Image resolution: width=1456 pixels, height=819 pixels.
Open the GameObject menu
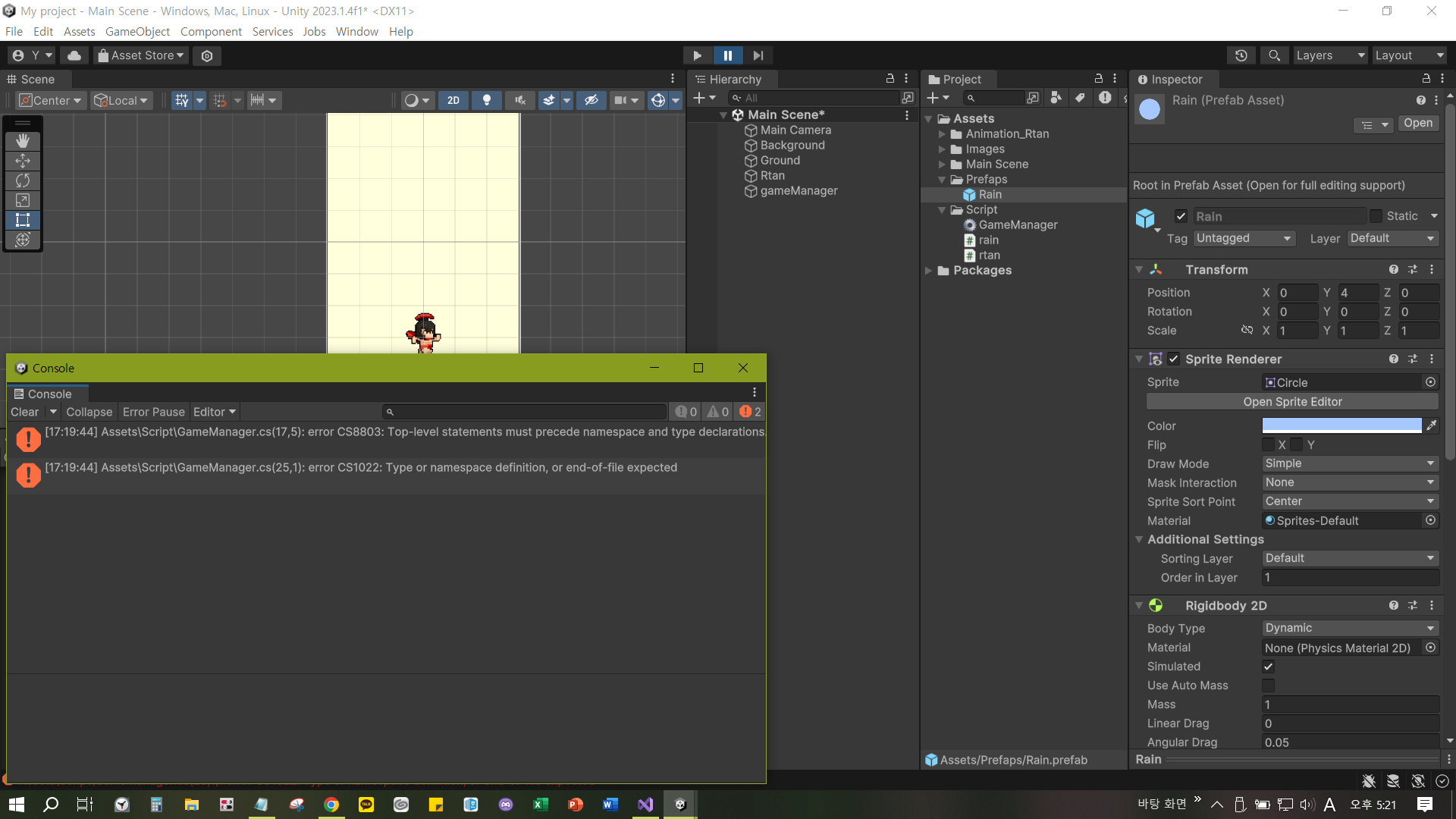[137, 32]
